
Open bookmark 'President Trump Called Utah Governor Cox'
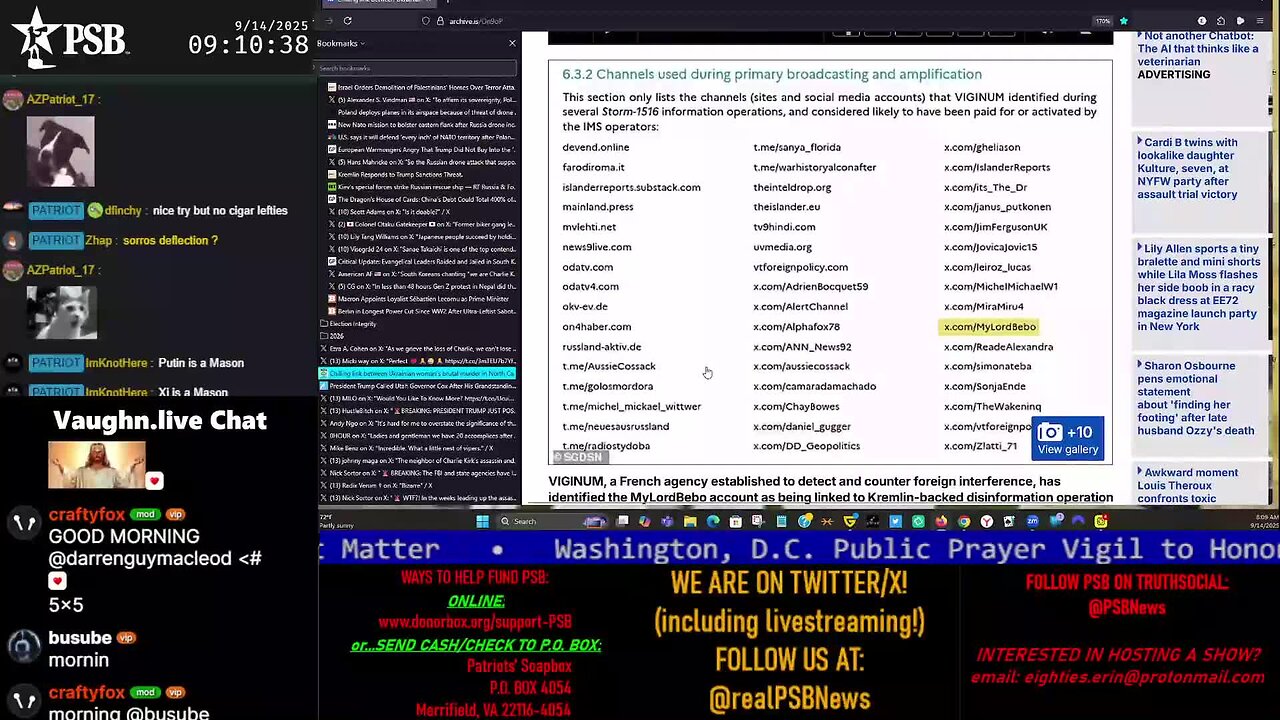[x=420, y=385]
